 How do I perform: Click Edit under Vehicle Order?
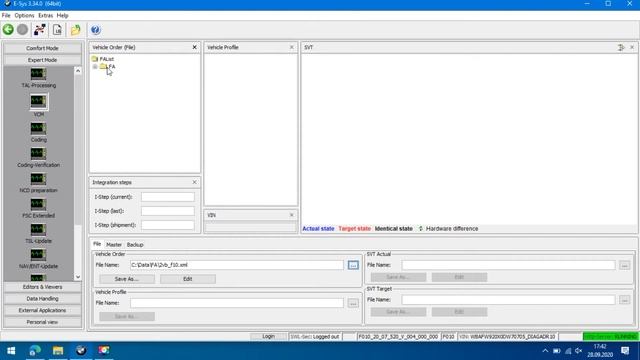point(188,279)
